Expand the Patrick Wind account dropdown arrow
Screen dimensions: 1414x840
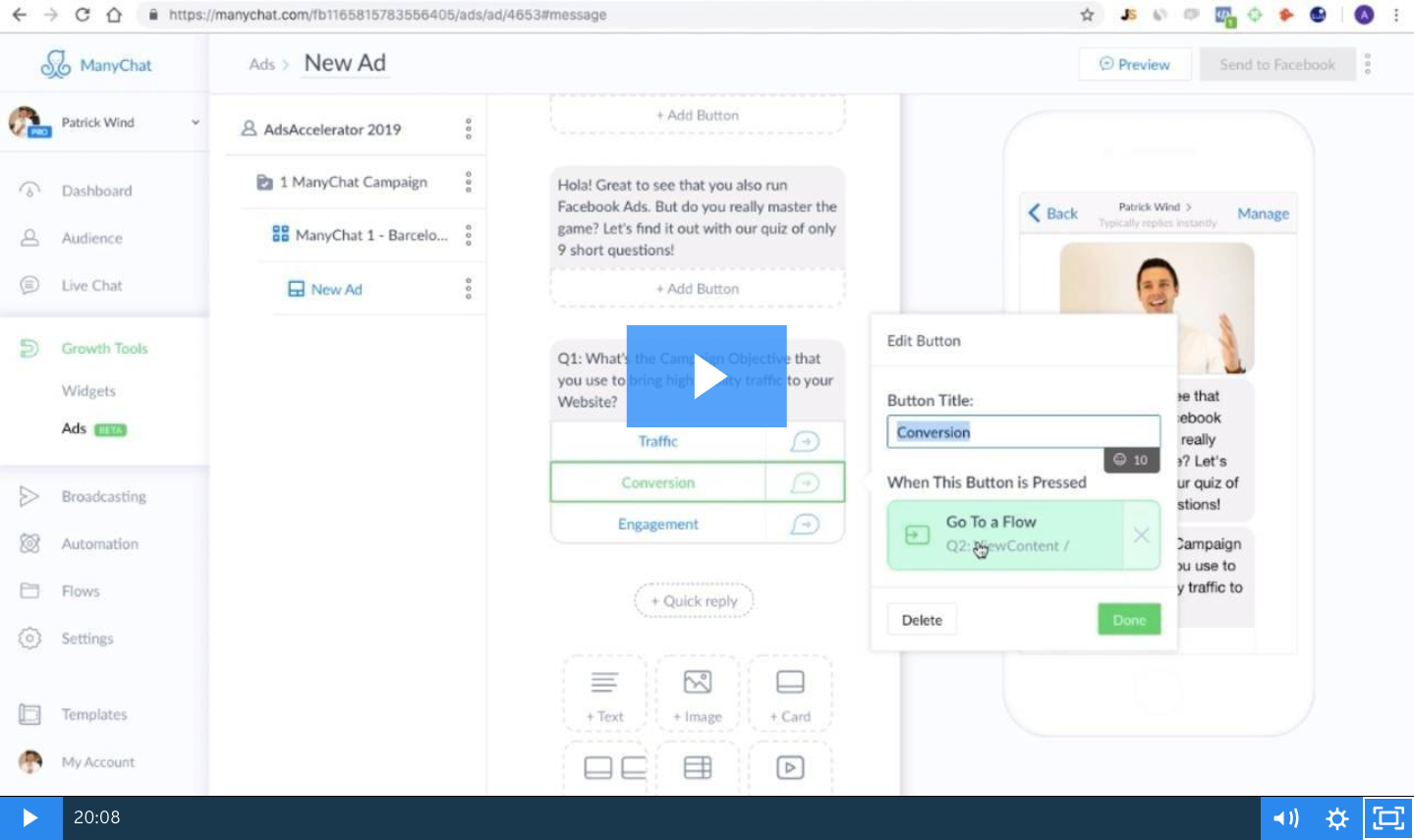tap(196, 122)
